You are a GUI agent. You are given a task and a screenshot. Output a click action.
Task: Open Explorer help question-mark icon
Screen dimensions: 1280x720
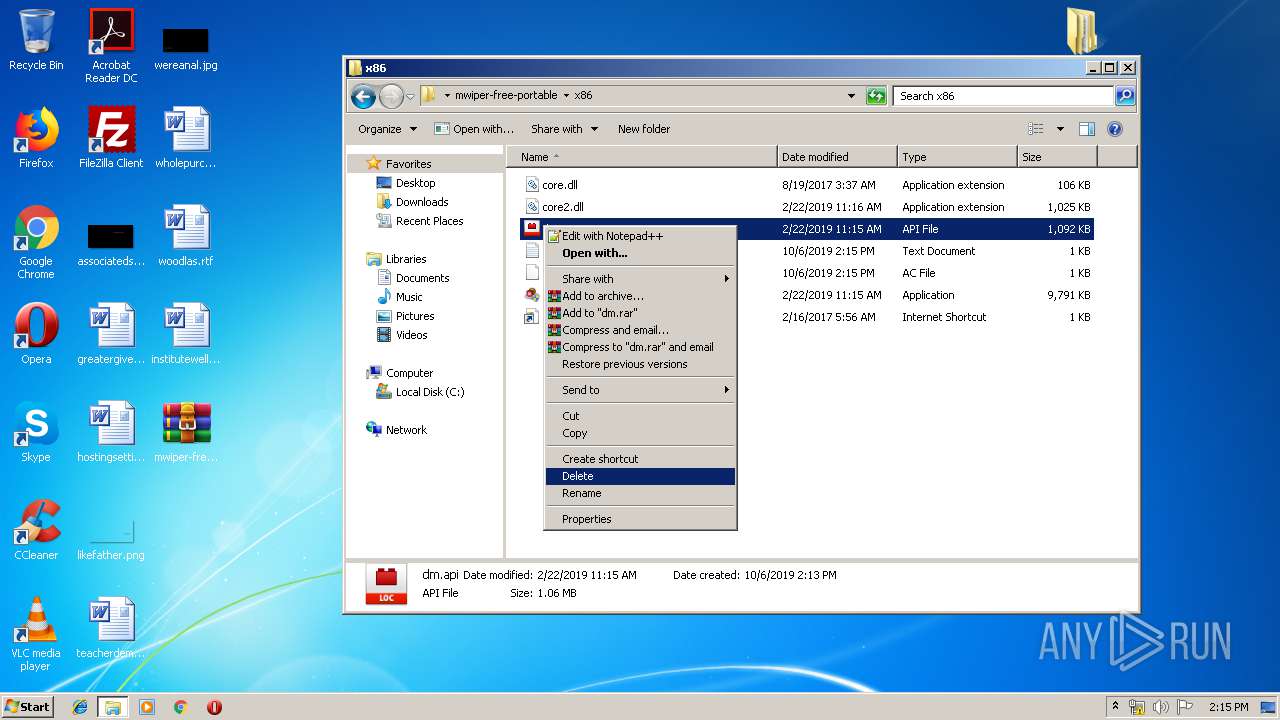pyautogui.click(x=1115, y=129)
